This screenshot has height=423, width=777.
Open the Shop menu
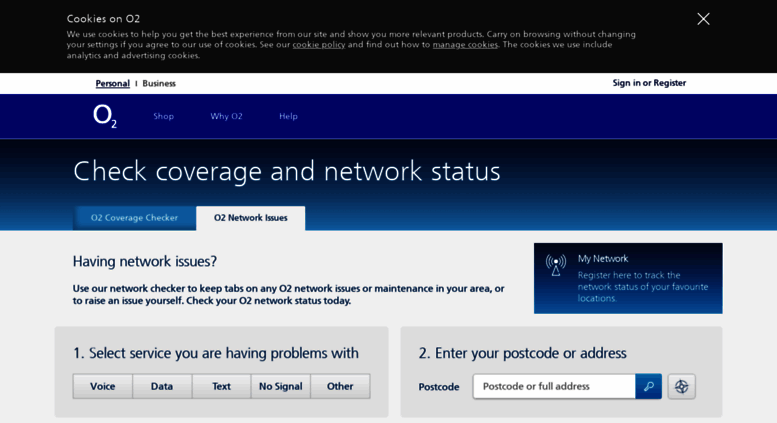coord(164,116)
